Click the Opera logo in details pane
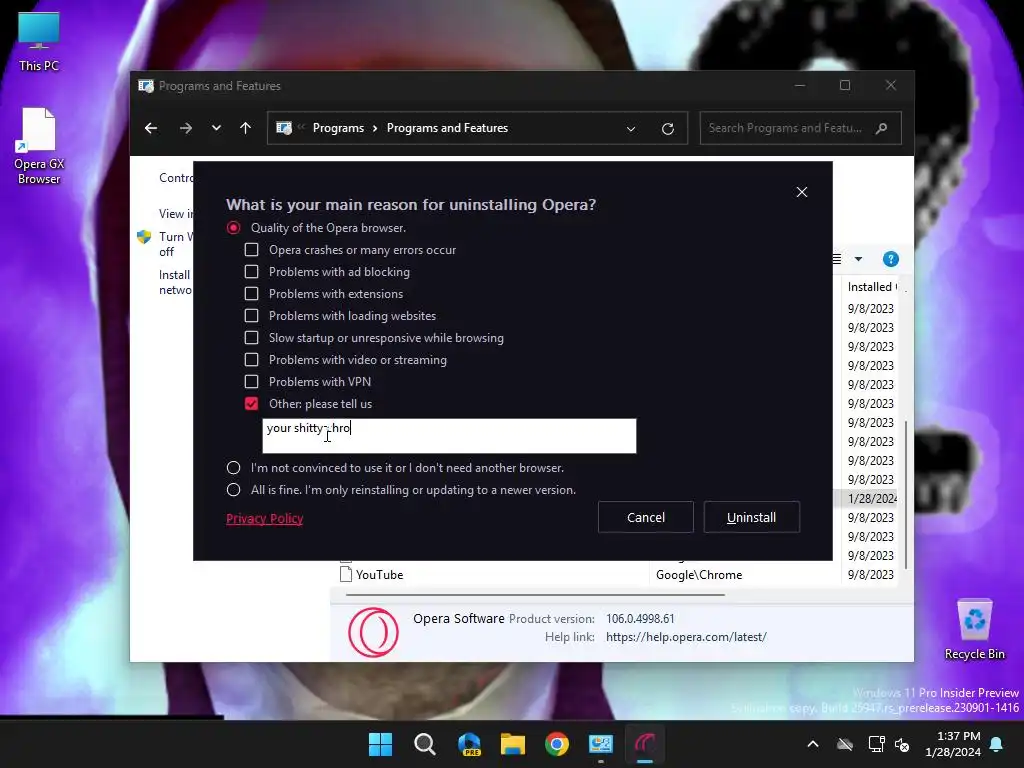Screen dimensions: 1024x768 click(x=373, y=632)
